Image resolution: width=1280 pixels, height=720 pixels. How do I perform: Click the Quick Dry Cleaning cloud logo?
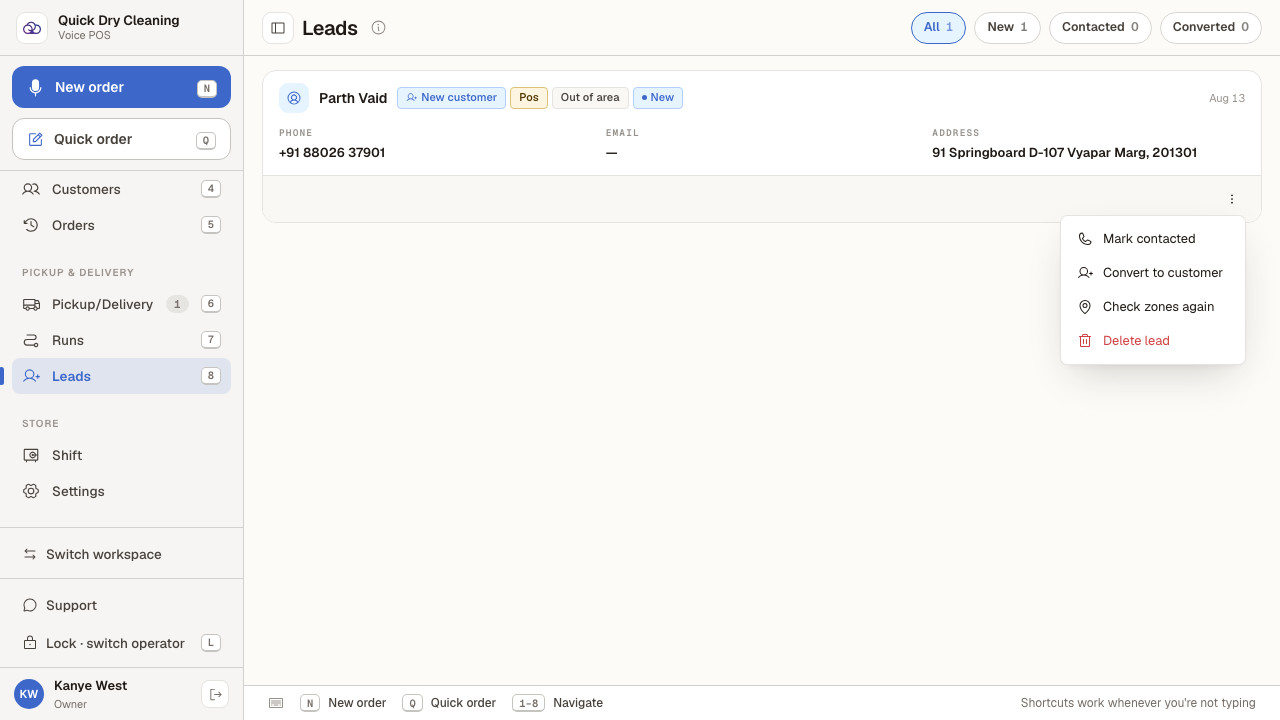[32, 28]
